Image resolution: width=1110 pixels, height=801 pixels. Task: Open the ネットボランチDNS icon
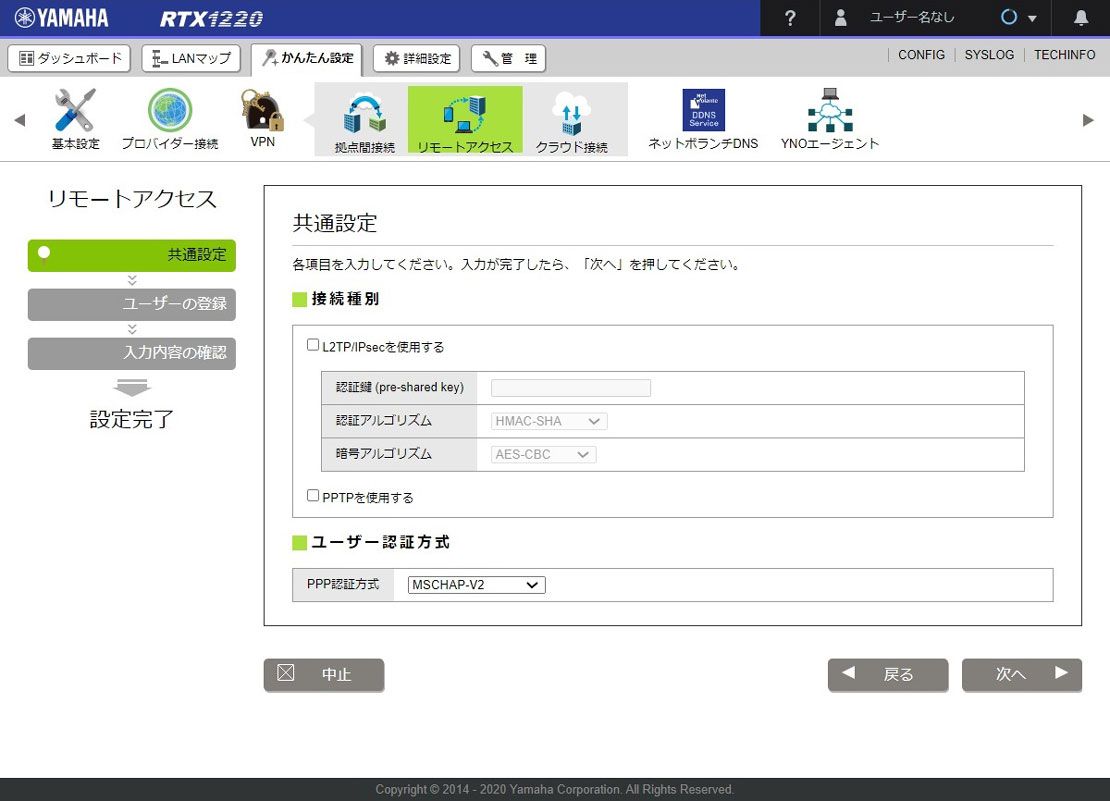(x=703, y=111)
